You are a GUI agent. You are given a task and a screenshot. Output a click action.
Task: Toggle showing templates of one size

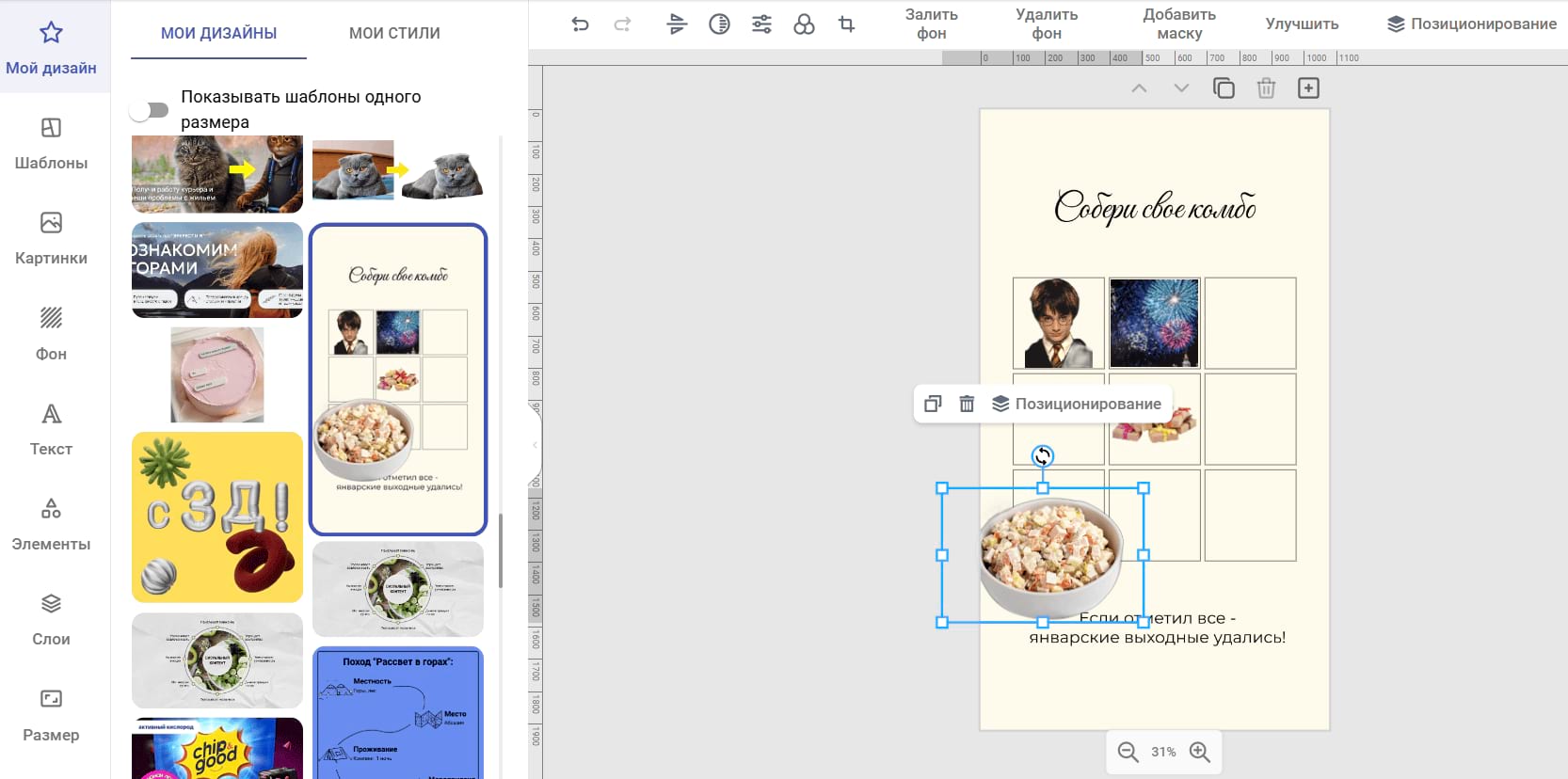(x=150, y=110)
